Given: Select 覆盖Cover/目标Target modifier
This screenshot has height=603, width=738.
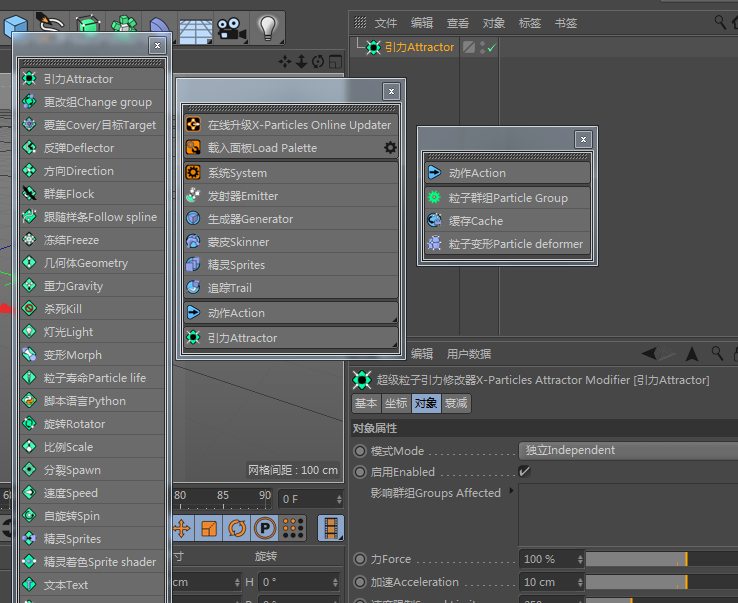Looking at the screenshot, I should (x=92, y=125).
